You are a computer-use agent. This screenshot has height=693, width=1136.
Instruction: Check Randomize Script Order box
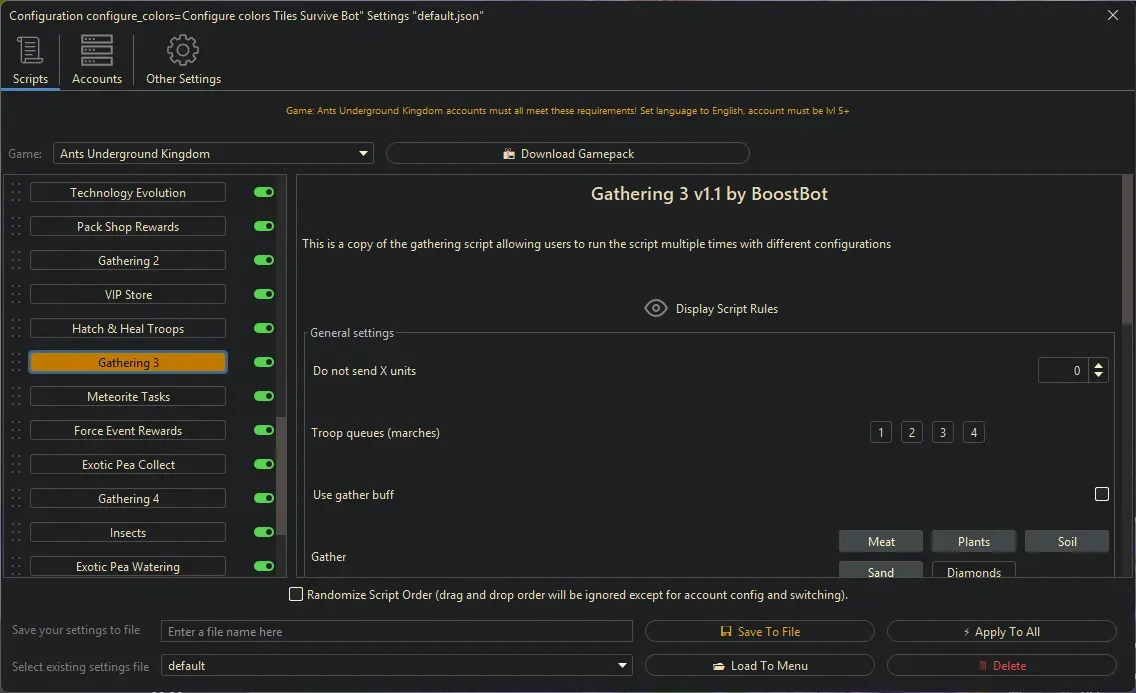tap(296, 595)
